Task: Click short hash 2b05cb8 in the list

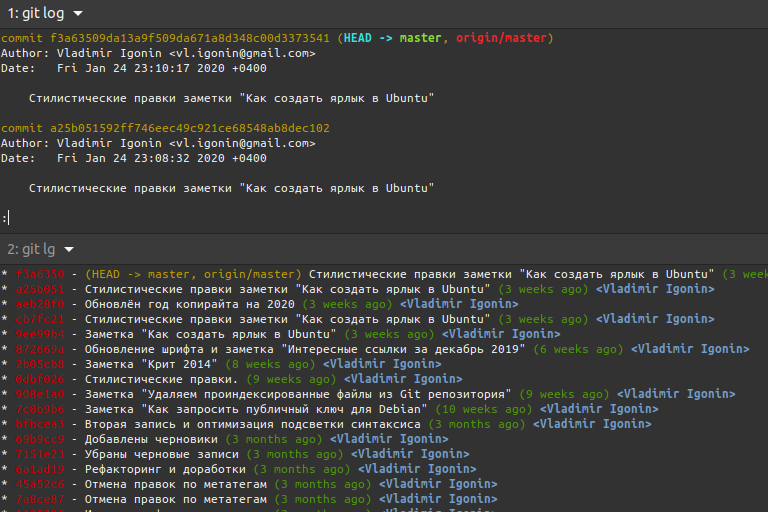Action: (x=40, y=365)
